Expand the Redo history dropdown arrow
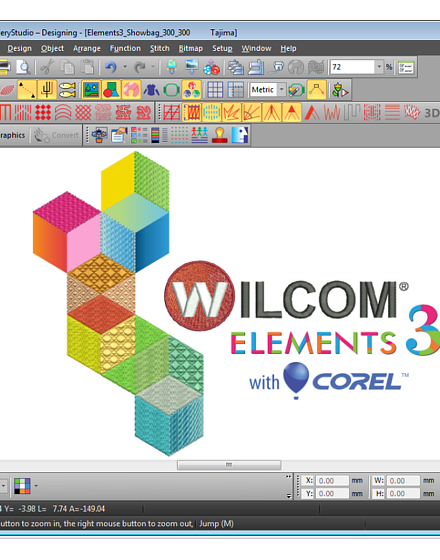Image resolution: width=440 pixels, height=560 pixels. pos(153,66)
